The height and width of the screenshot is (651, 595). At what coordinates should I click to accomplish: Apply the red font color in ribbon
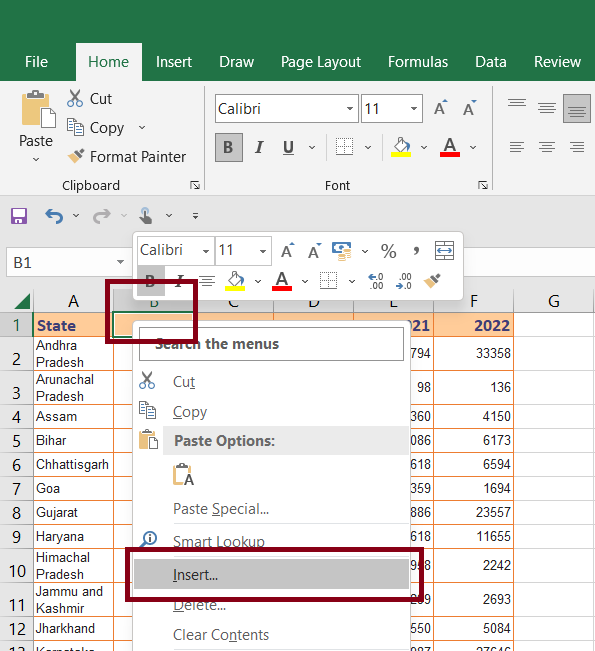tap(450, 147)
